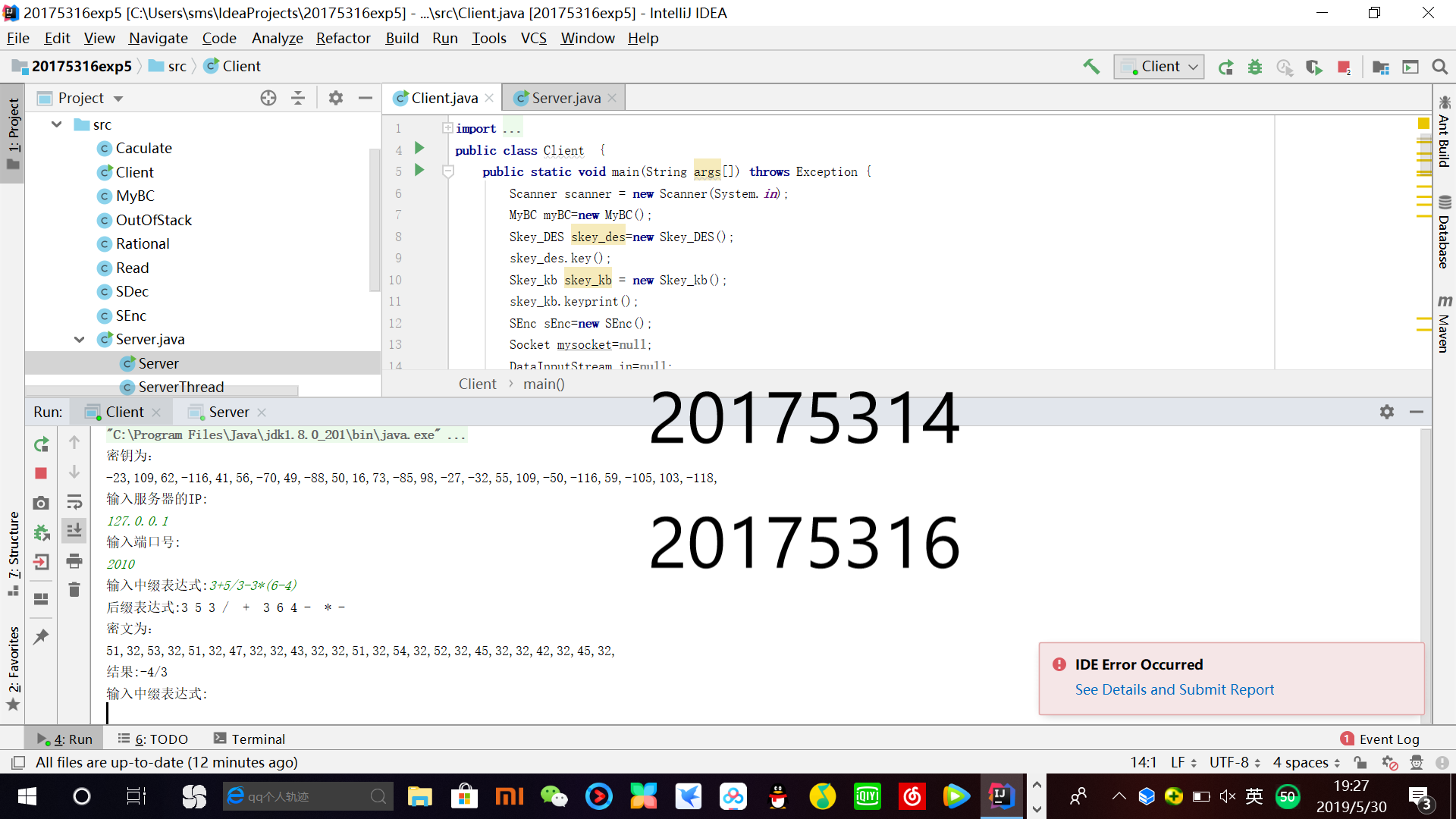Stop the running process in Run panel

pyautogui.click(x=41, y=473)
